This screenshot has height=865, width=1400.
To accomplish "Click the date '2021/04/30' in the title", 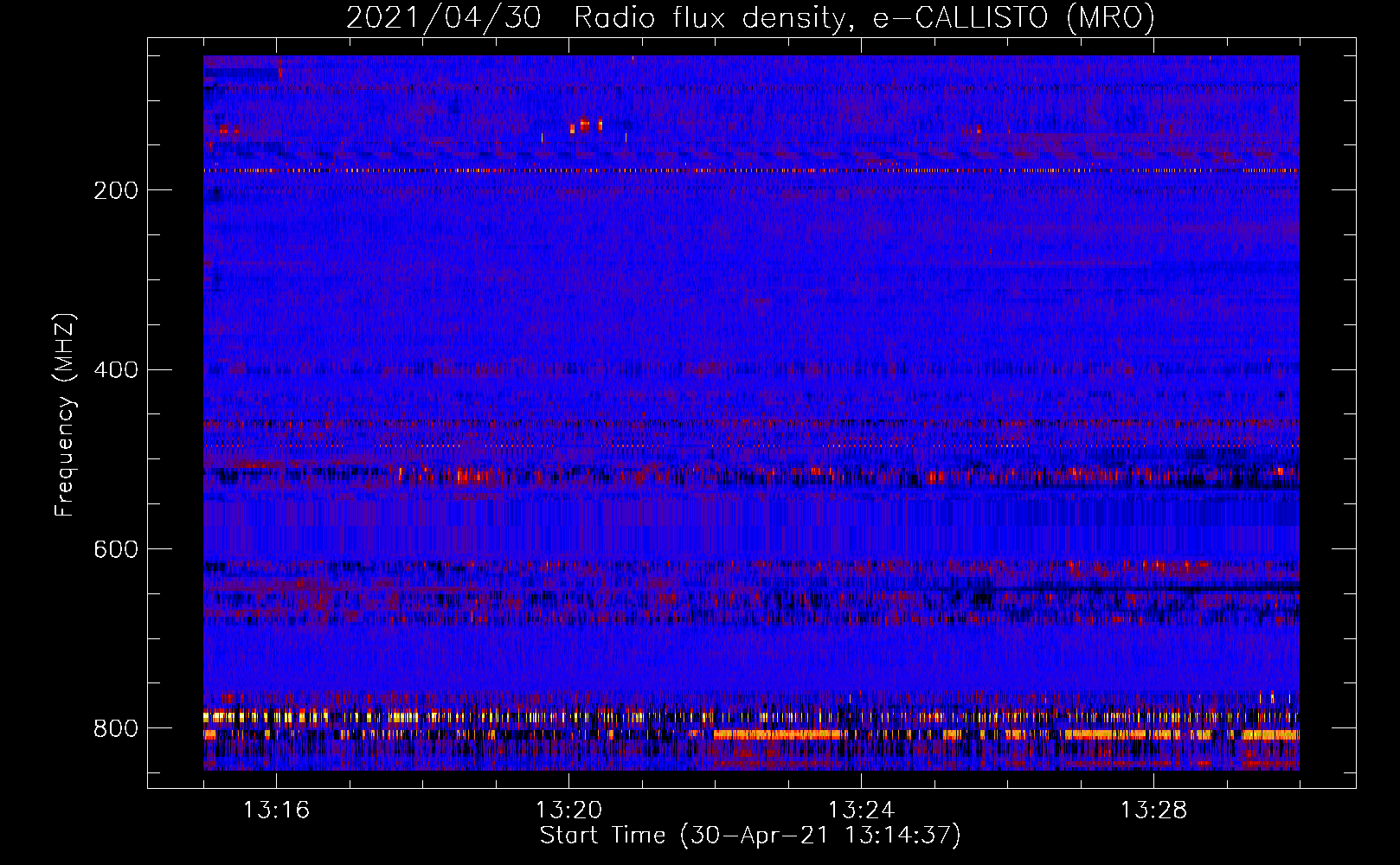I will pyautogui.click(x=444, y=17).
